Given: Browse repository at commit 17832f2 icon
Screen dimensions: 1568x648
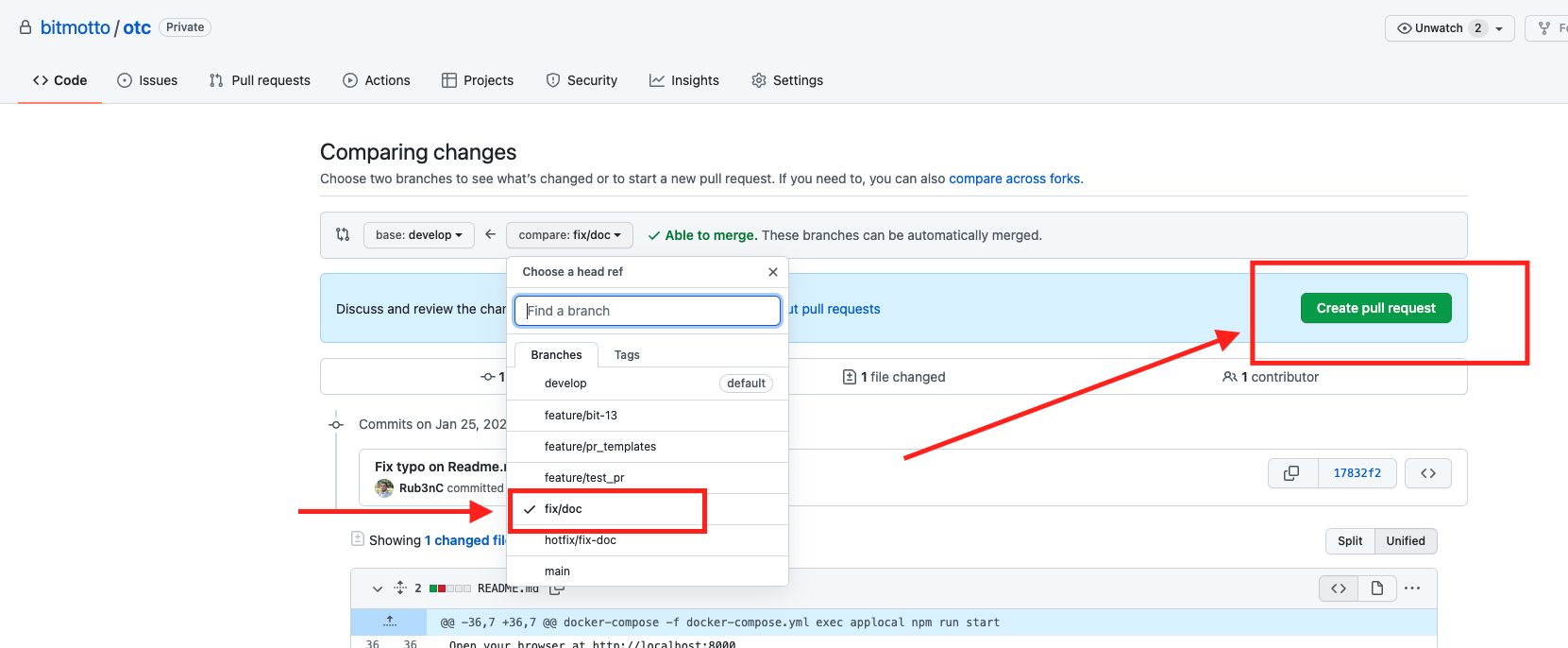Looking at the screenshot, I should coord(1428,473).
